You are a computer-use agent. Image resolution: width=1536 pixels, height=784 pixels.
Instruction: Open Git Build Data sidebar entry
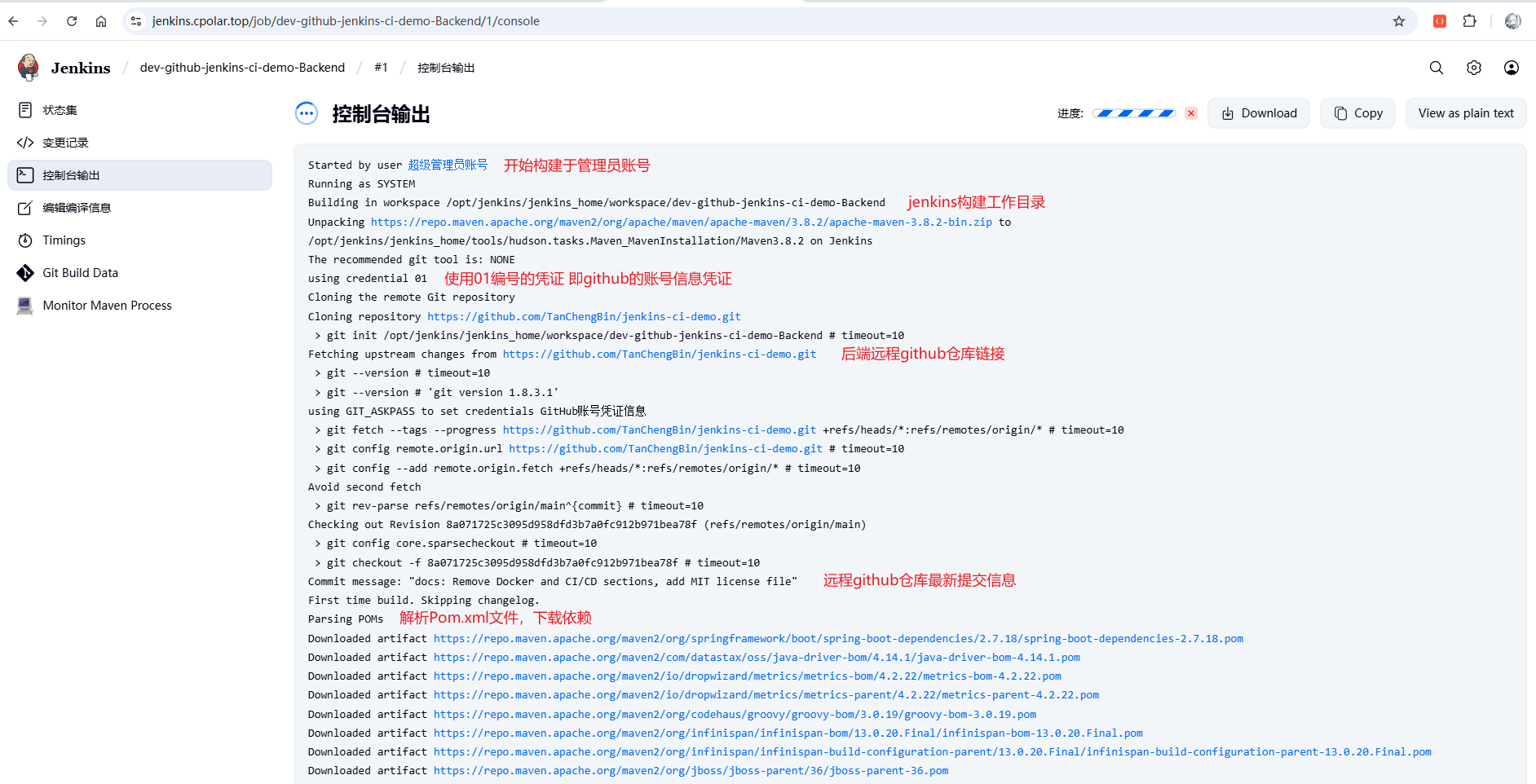[139, 273]
